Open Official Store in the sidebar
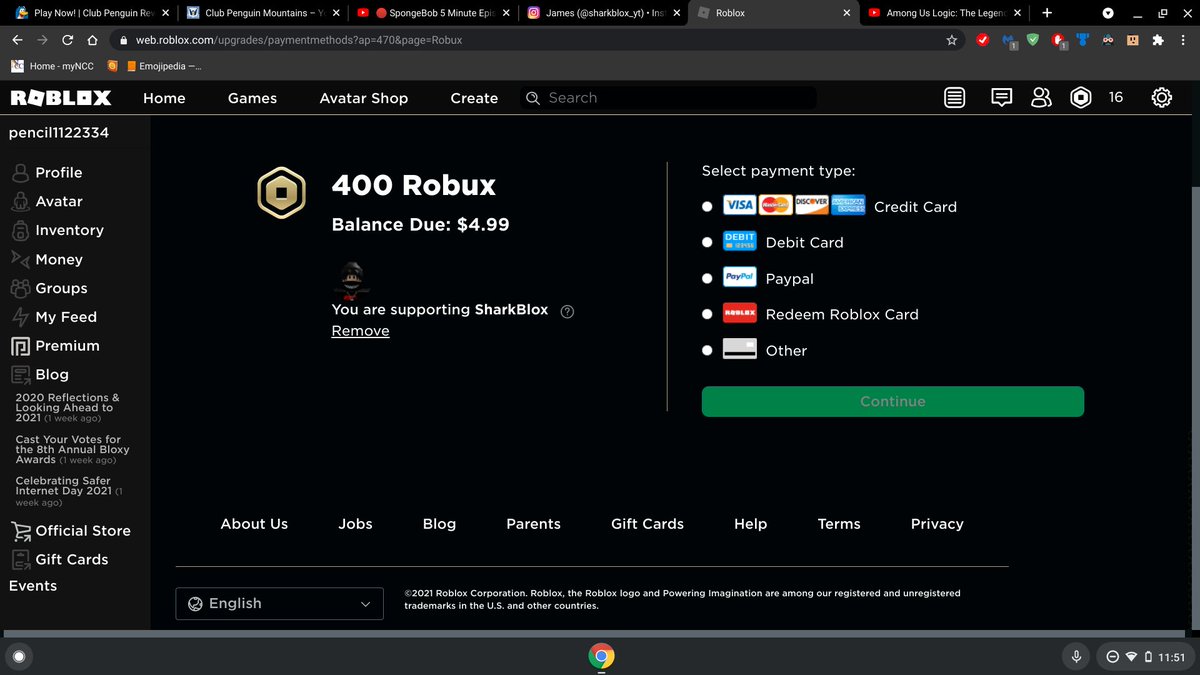Viewport: 1200px width, 675px height. [82, 531]
